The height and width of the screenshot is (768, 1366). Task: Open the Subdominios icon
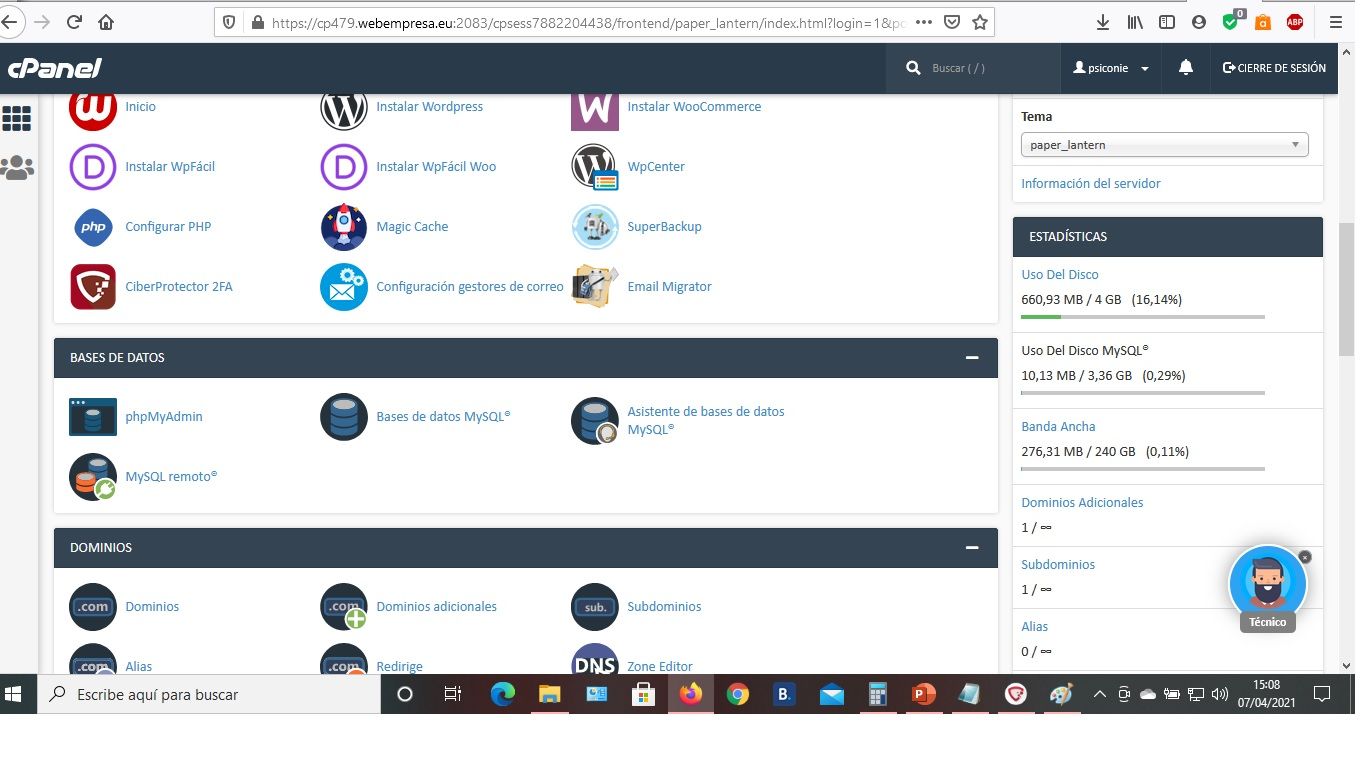[595, 607]
